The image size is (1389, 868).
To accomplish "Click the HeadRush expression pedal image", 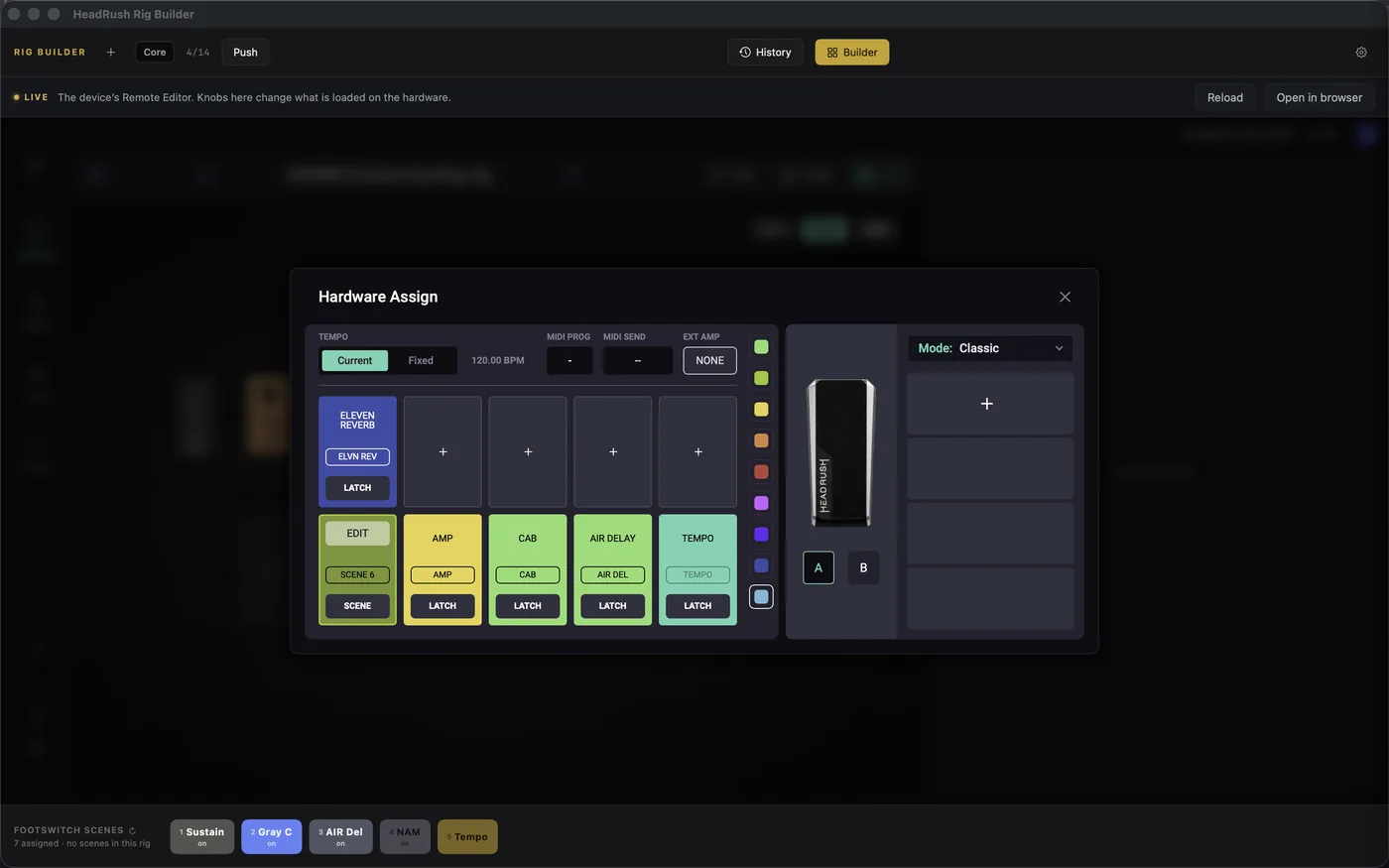I will tap(841, 451).
